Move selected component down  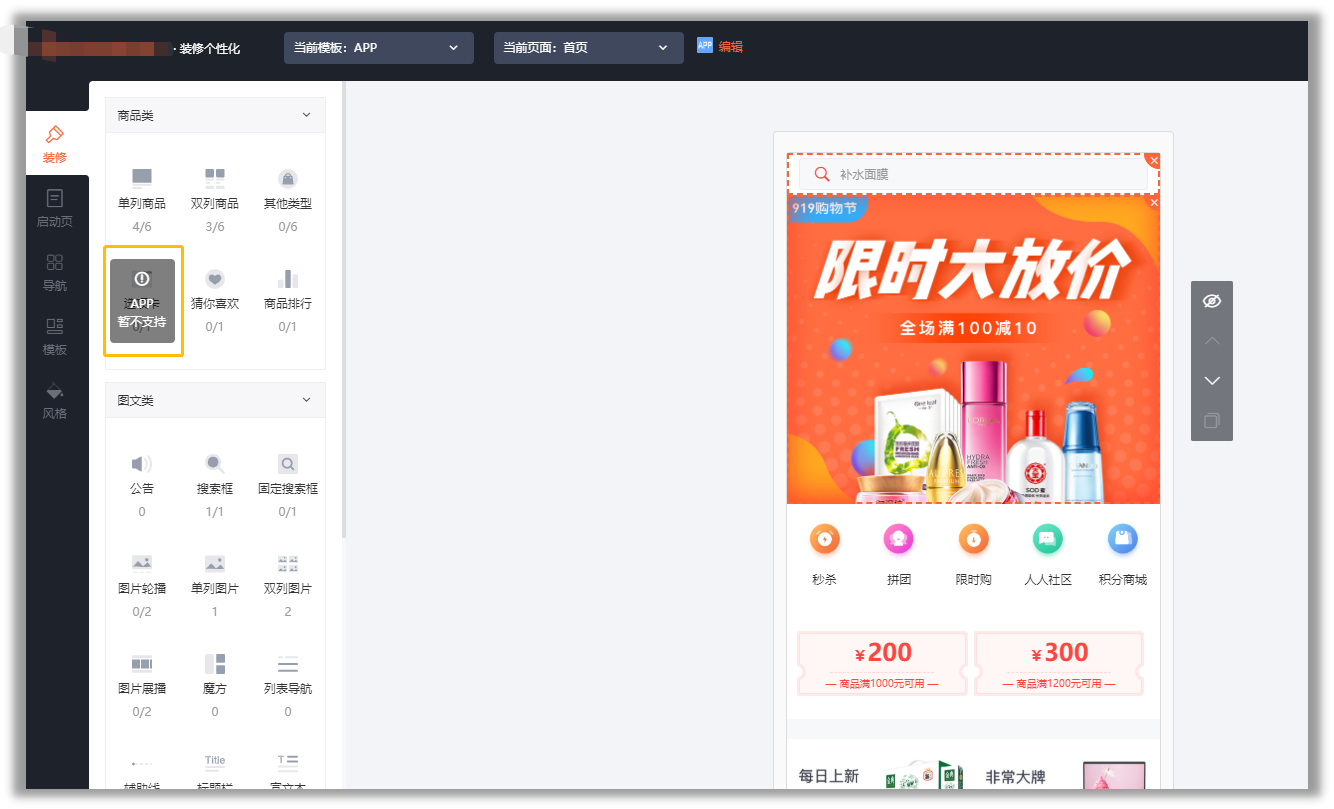[x=1212, y=381]
